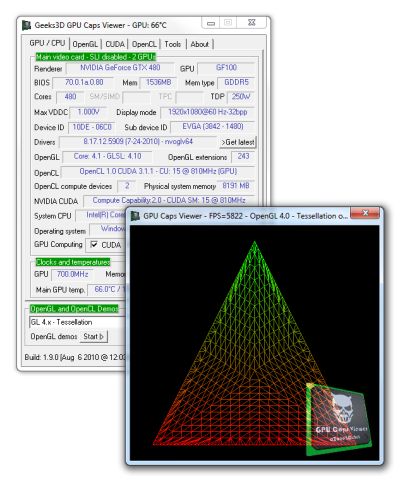
Task: Open the Tools tab
Action: 172,44
